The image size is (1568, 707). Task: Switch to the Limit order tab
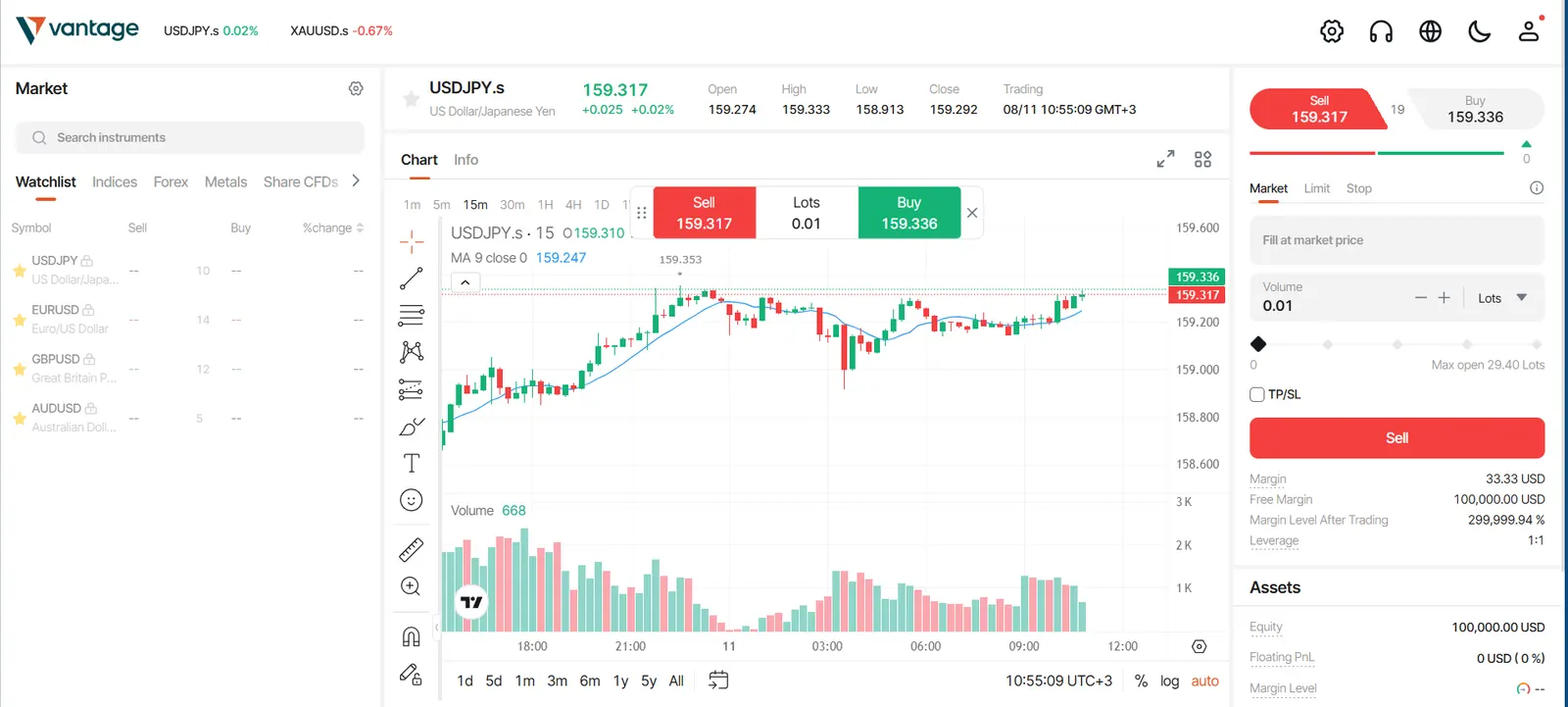pyautogui.click(x=1316, y=188)
